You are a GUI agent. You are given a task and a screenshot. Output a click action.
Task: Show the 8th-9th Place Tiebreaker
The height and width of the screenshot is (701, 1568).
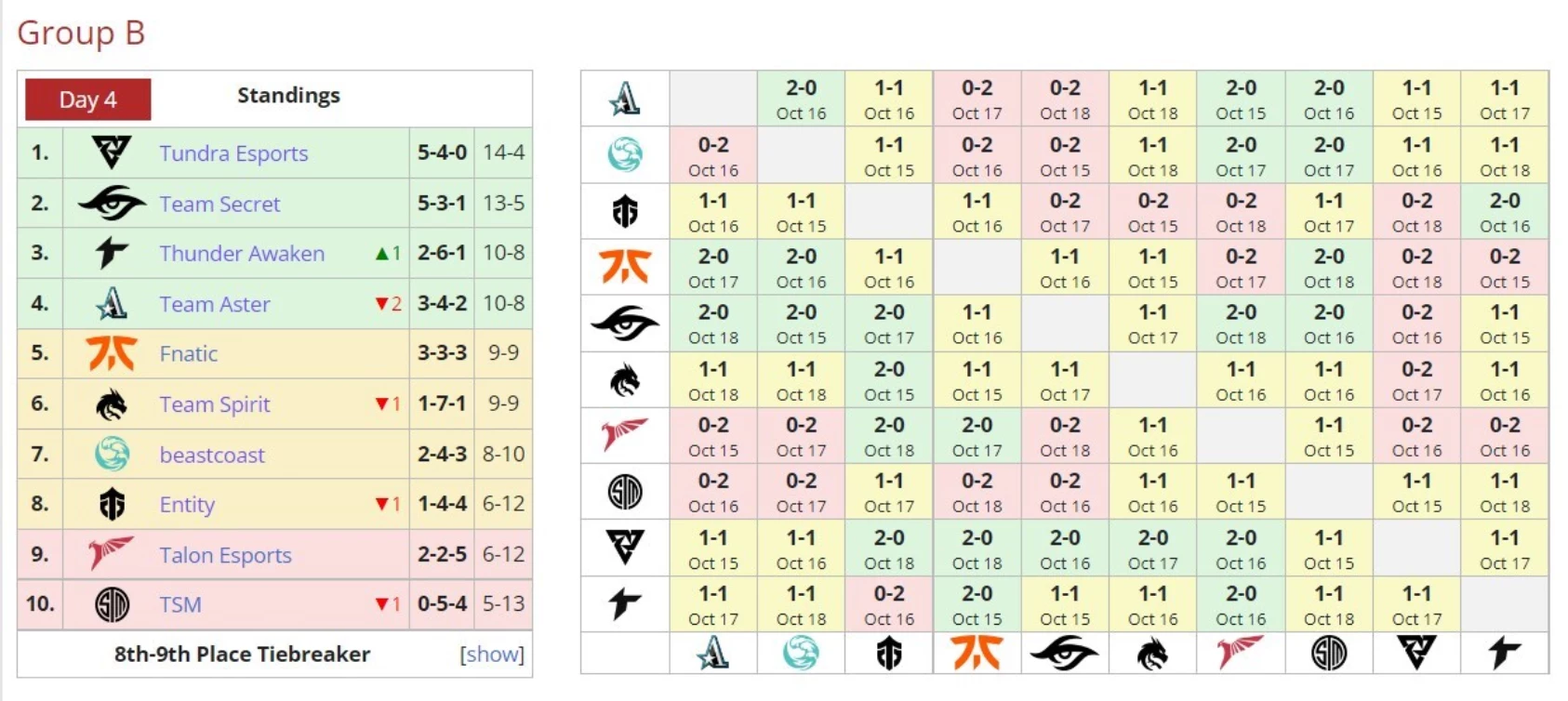[x=492, y=655]
